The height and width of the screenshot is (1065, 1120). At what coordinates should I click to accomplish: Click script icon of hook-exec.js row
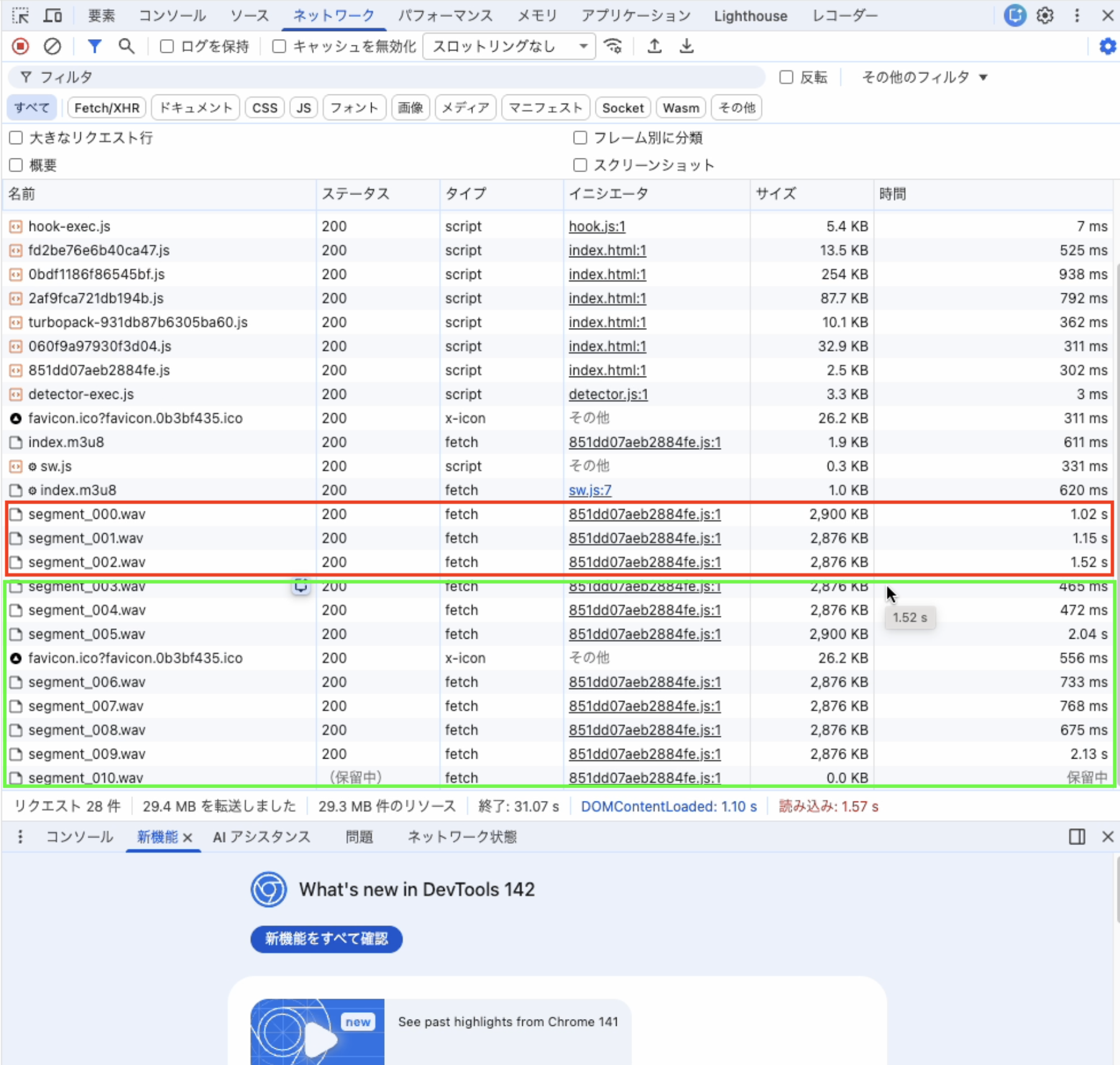16,227
